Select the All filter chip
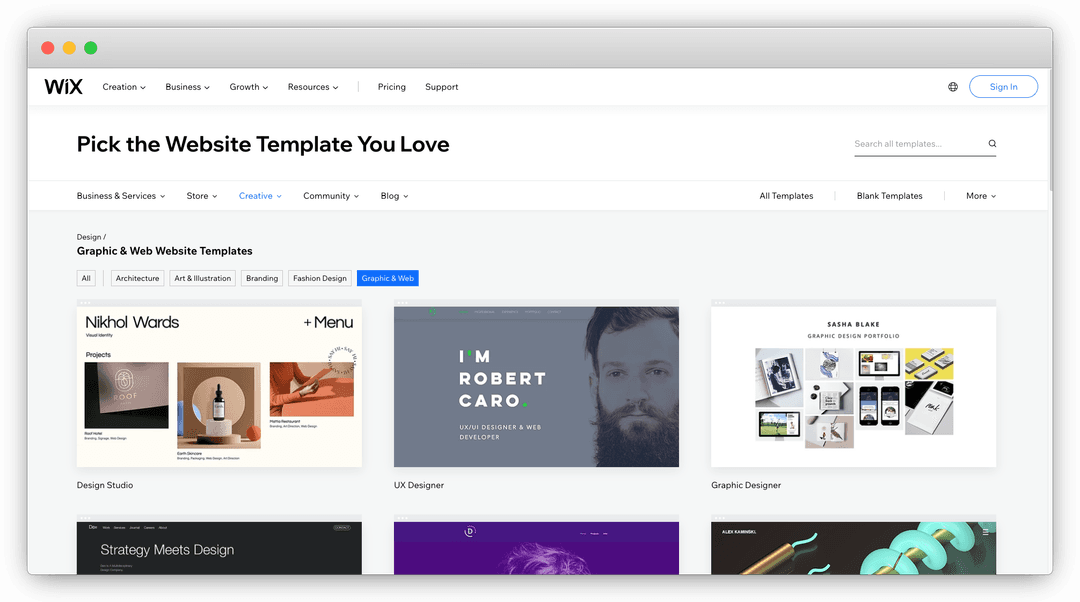1080x602 pixels. (x=86, y=278)
